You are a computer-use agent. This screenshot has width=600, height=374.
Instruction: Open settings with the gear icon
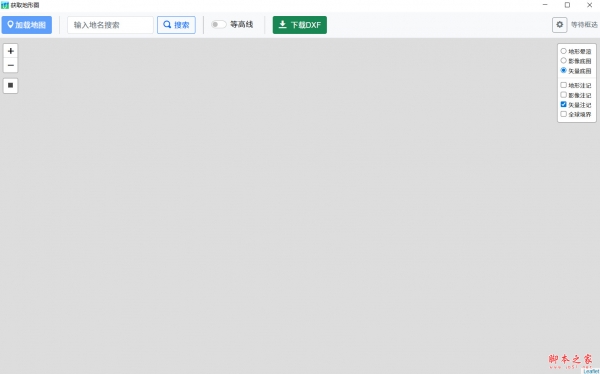559,25
